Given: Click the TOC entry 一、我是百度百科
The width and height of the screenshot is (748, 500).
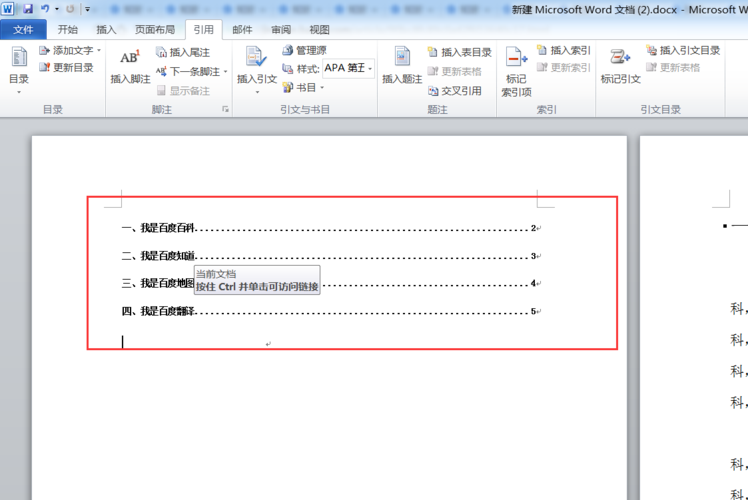Looking at the screenshot, I should (158, 228).
